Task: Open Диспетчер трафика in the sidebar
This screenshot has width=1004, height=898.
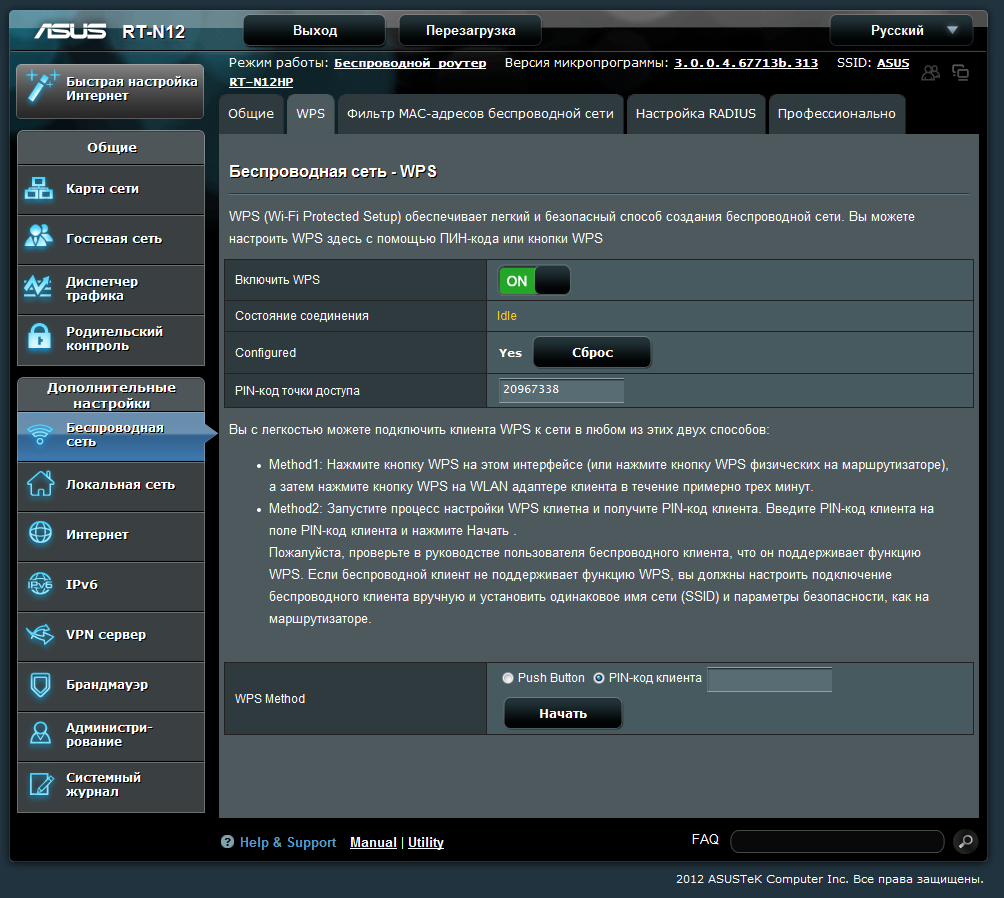Action: [x=111, y=289]
